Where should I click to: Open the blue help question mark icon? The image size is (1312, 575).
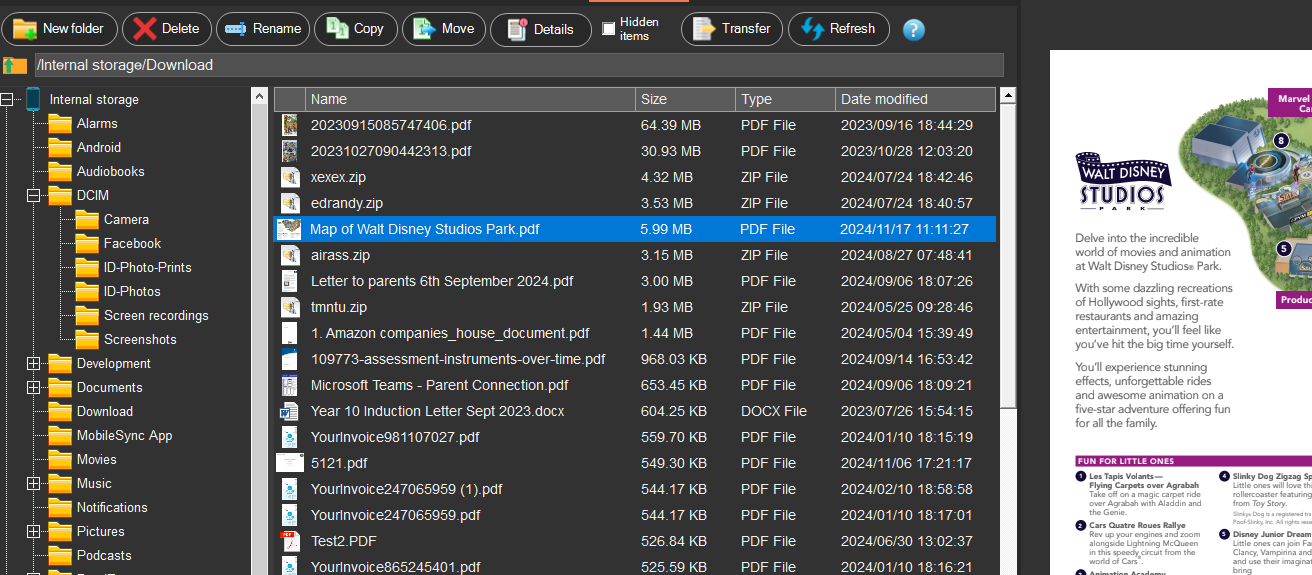pos(913,30)
